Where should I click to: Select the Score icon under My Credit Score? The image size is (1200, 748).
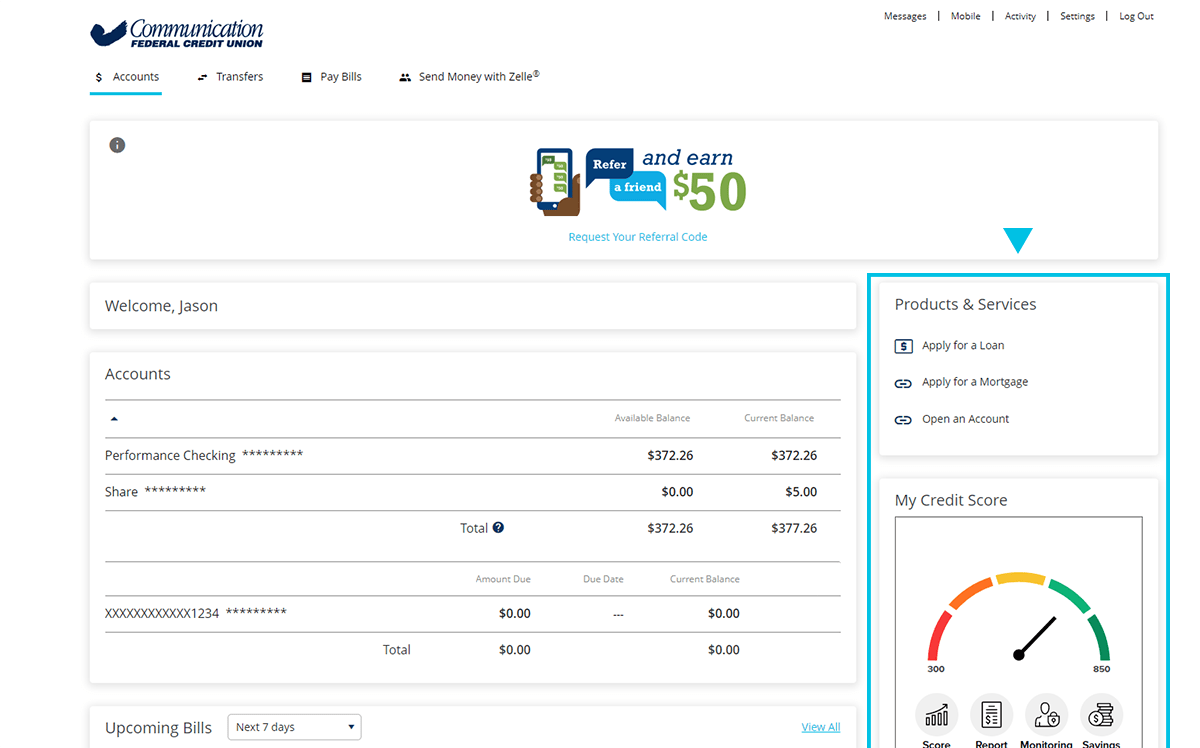[x=936, y=715]
